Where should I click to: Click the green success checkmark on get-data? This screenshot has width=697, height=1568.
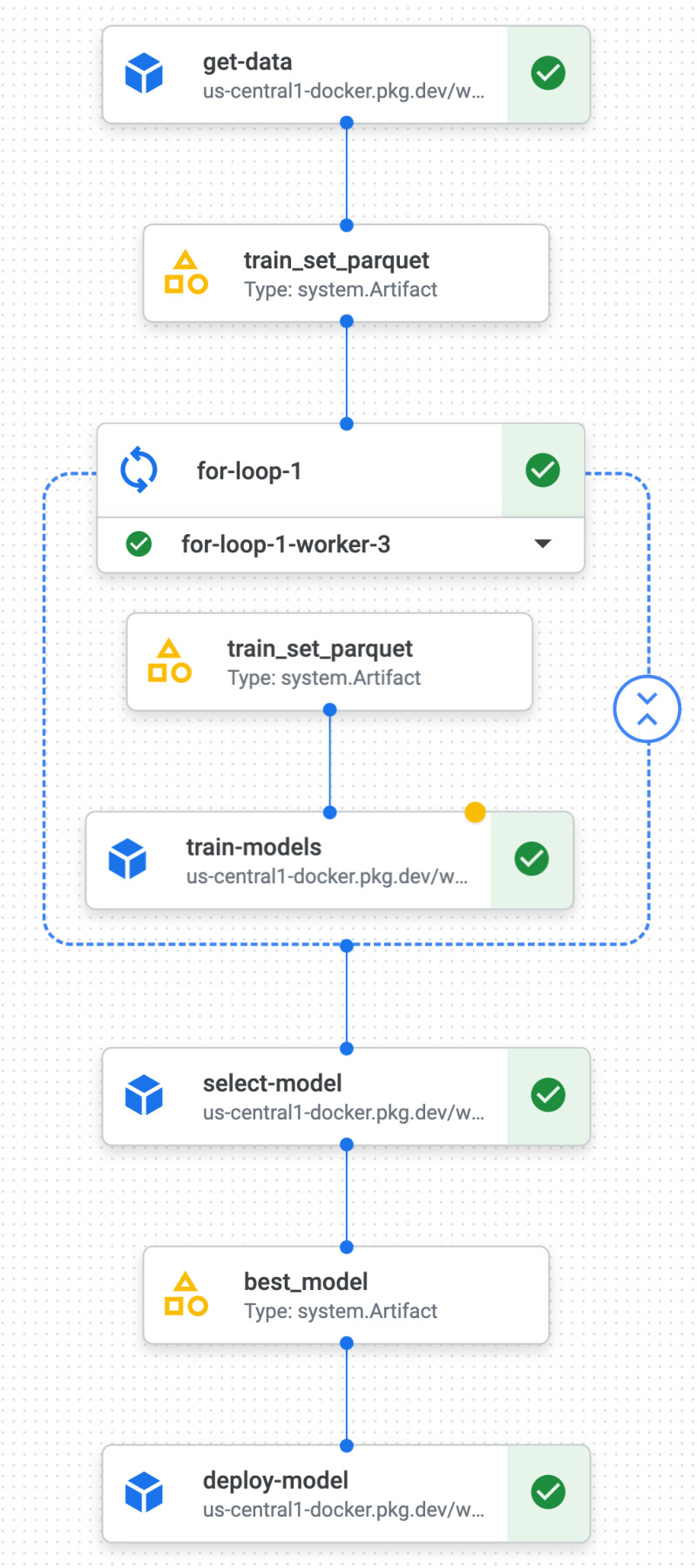click(x=548, y=73)
